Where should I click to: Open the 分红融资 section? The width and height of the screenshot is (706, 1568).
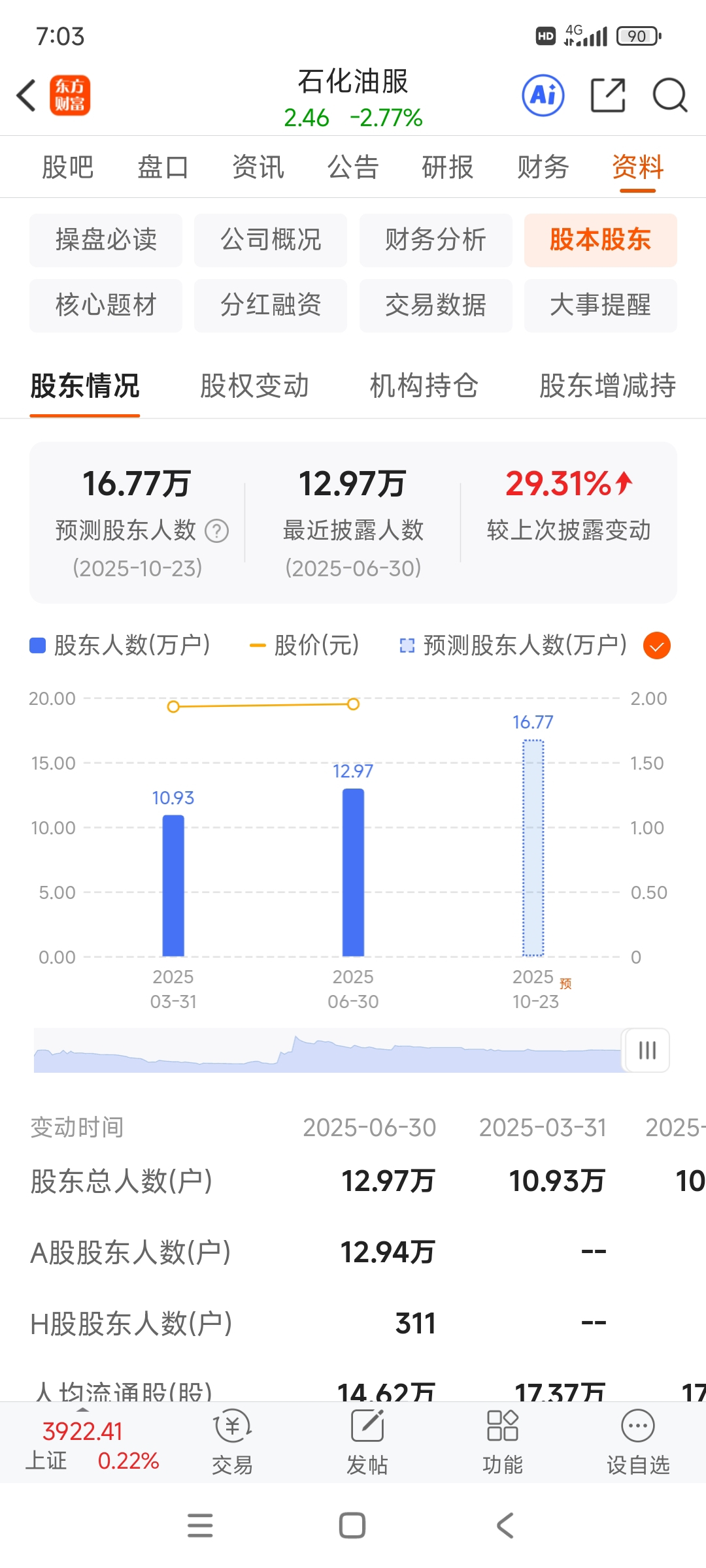[271, 306]
